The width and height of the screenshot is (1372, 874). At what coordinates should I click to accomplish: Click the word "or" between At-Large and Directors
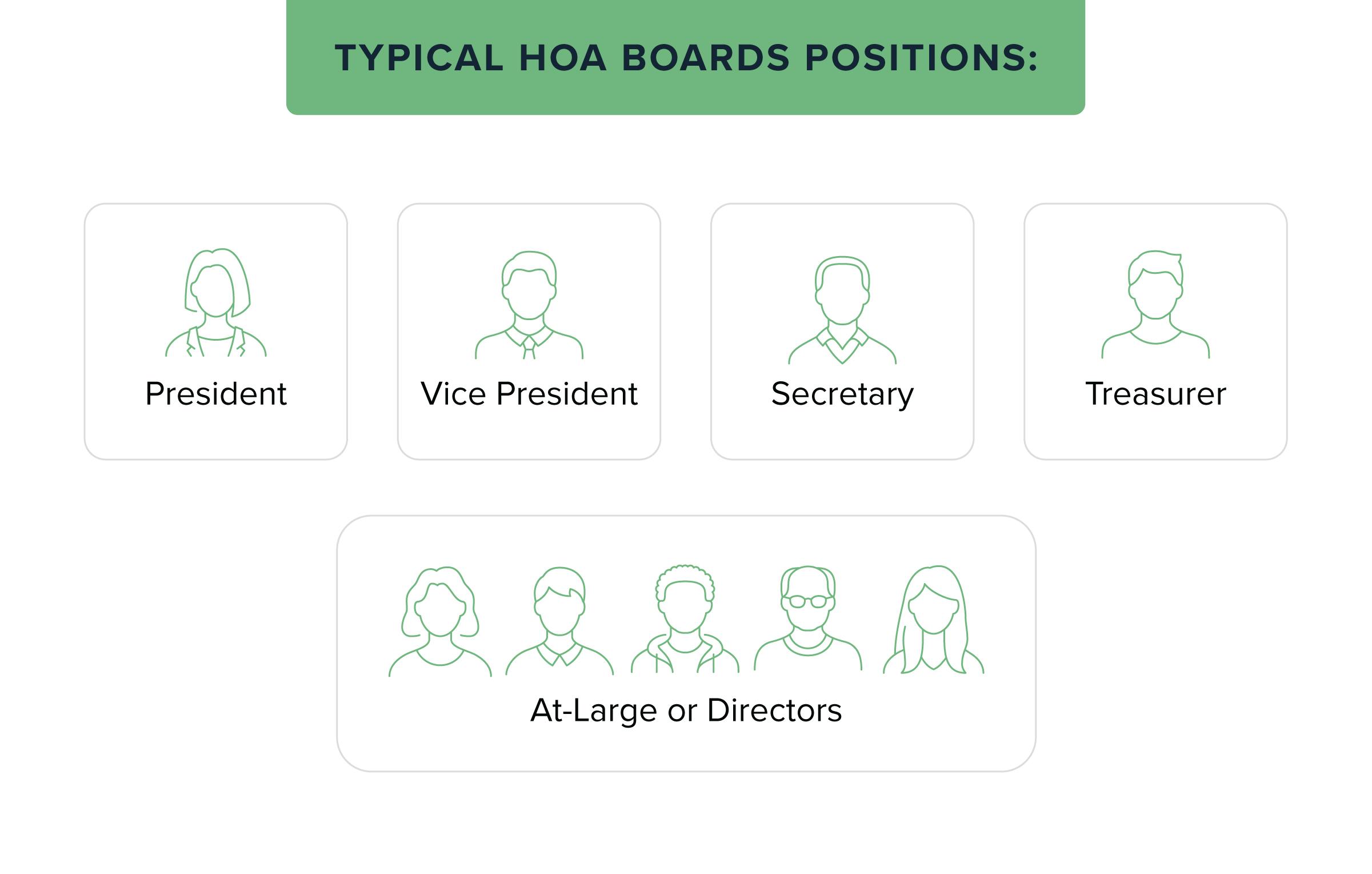pyautogui.click(x=682, y=712)
